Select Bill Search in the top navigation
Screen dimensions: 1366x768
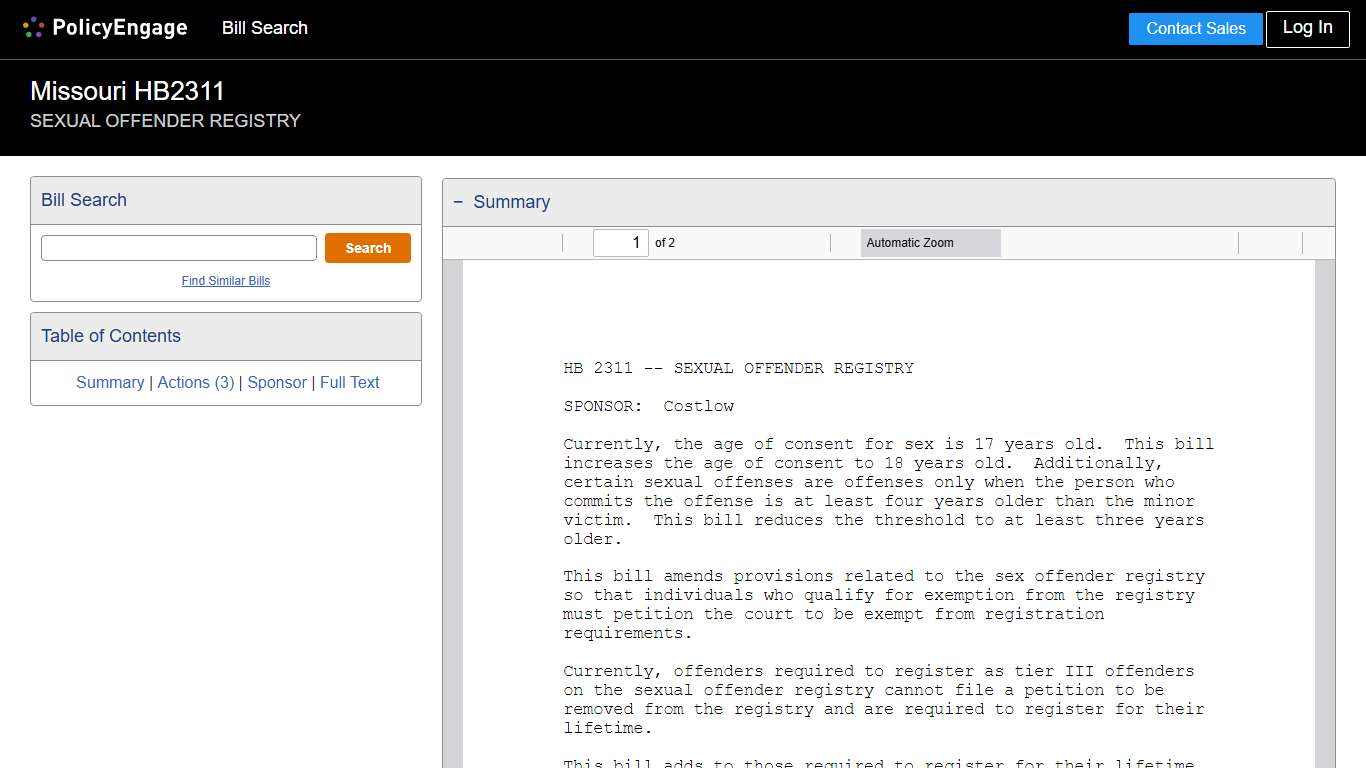click(264, 28)
